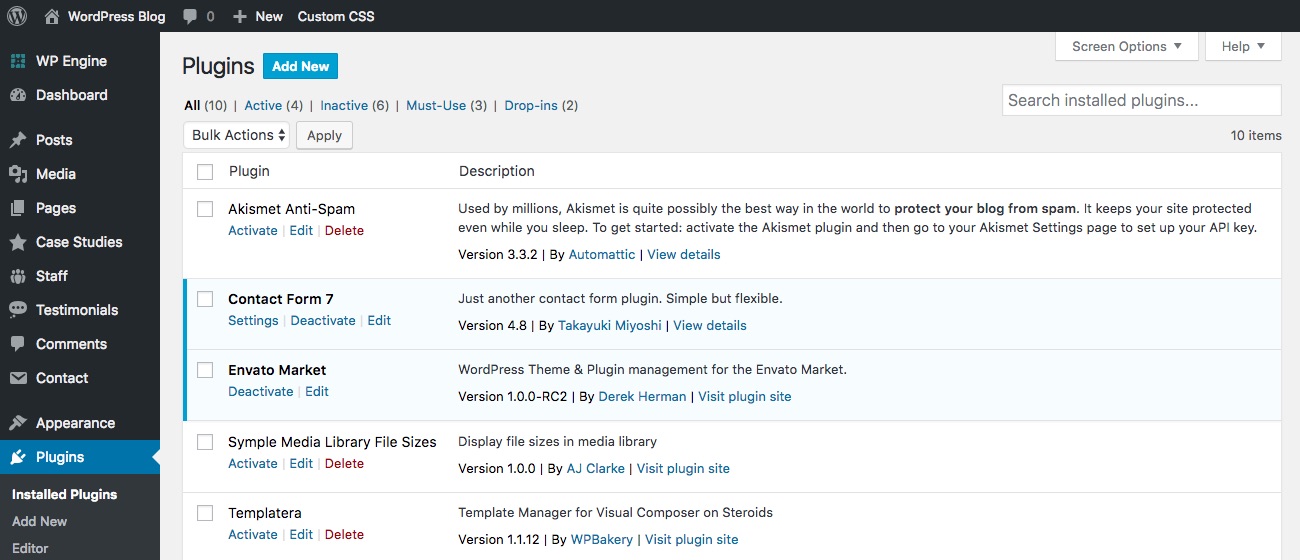The image size is (1300, 560).
Task: Click the Comments bubble icon in sidebar
Action: [x=18, y=344]
